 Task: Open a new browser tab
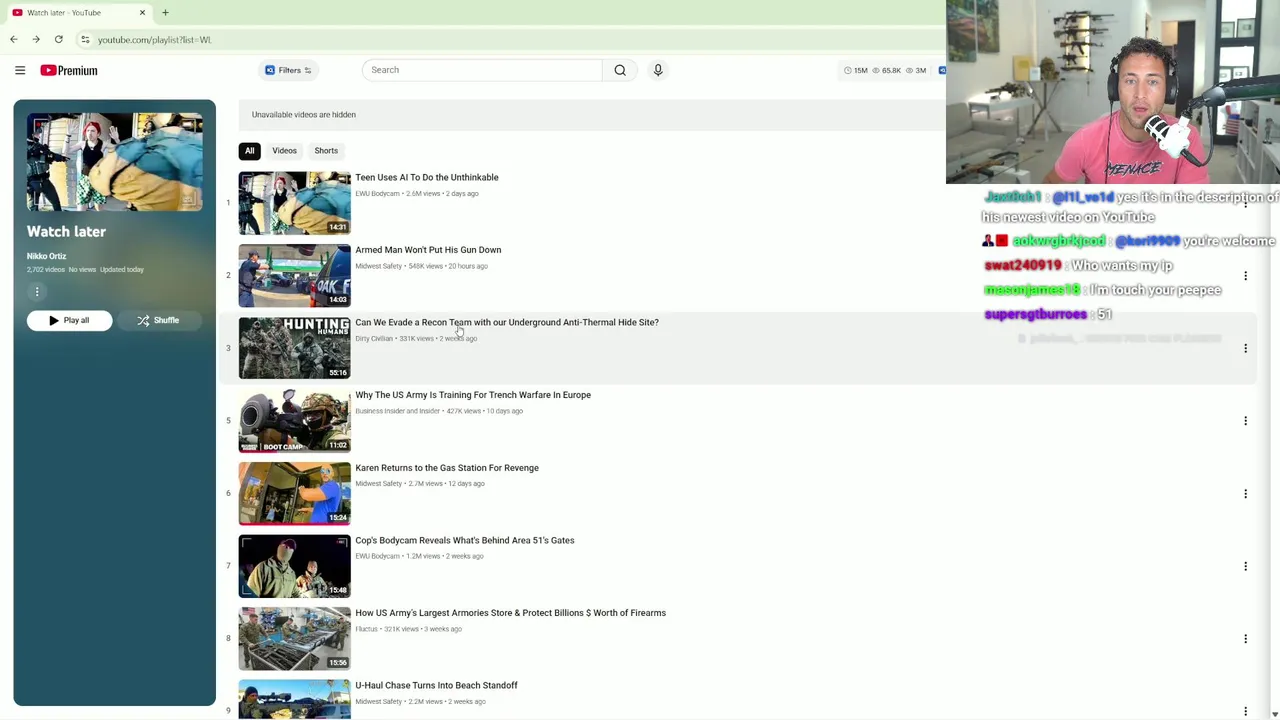tap(165, 12)
